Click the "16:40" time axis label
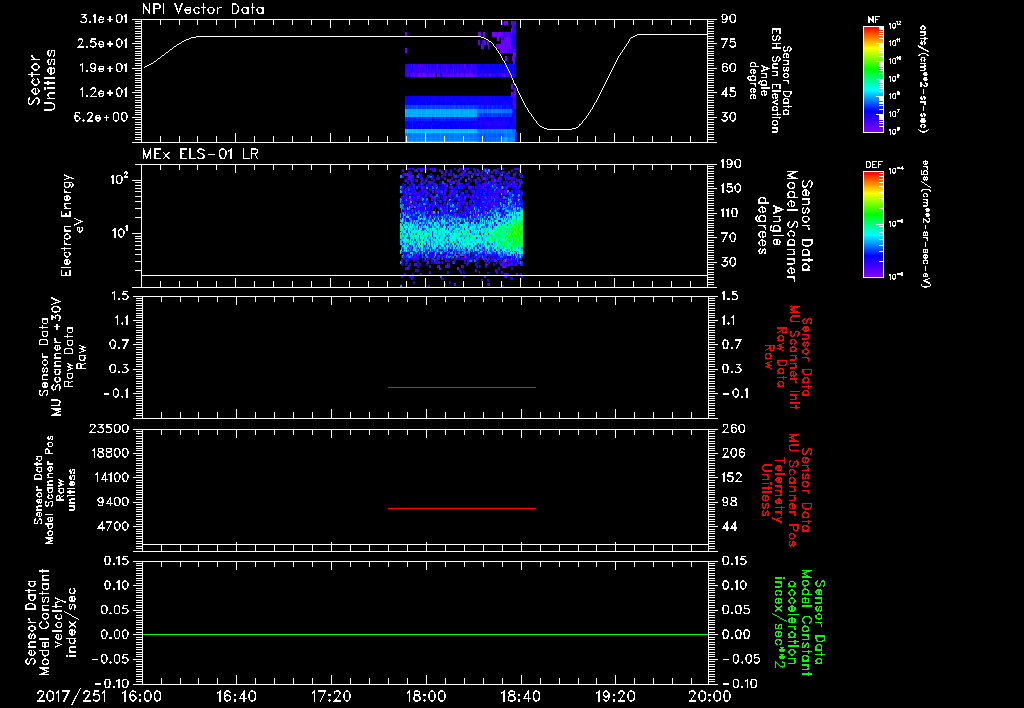1024x708 pixels. 236,696
